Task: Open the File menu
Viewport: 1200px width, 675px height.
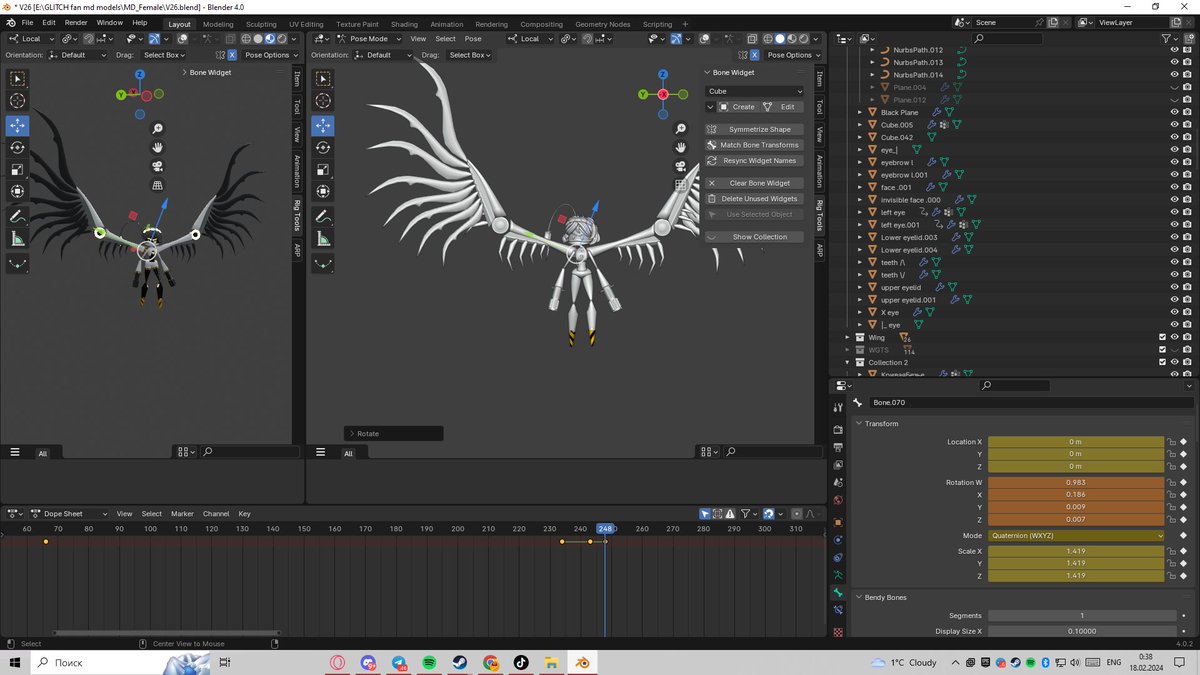Action: 26,22
